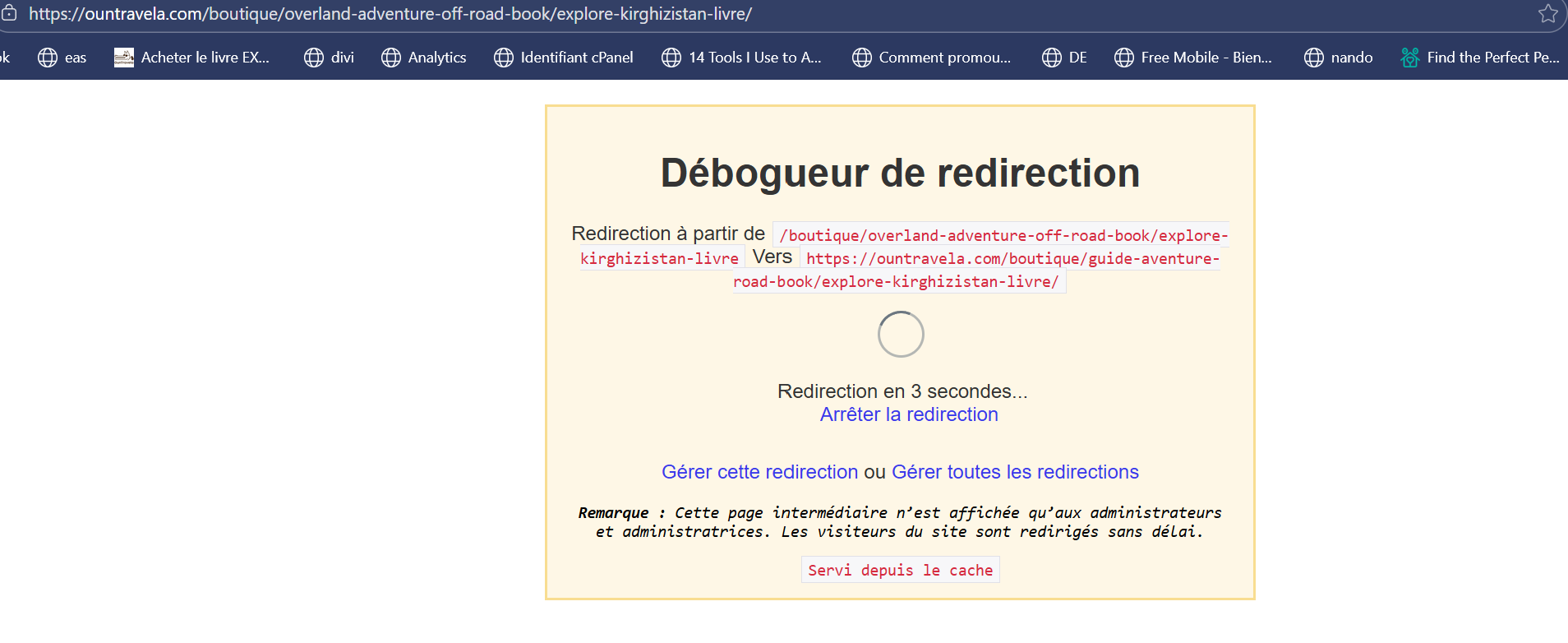Click the circular loading spinner
Image resolution: width=1568 pixels, height=643 pixels.
[x=901, y=334]
